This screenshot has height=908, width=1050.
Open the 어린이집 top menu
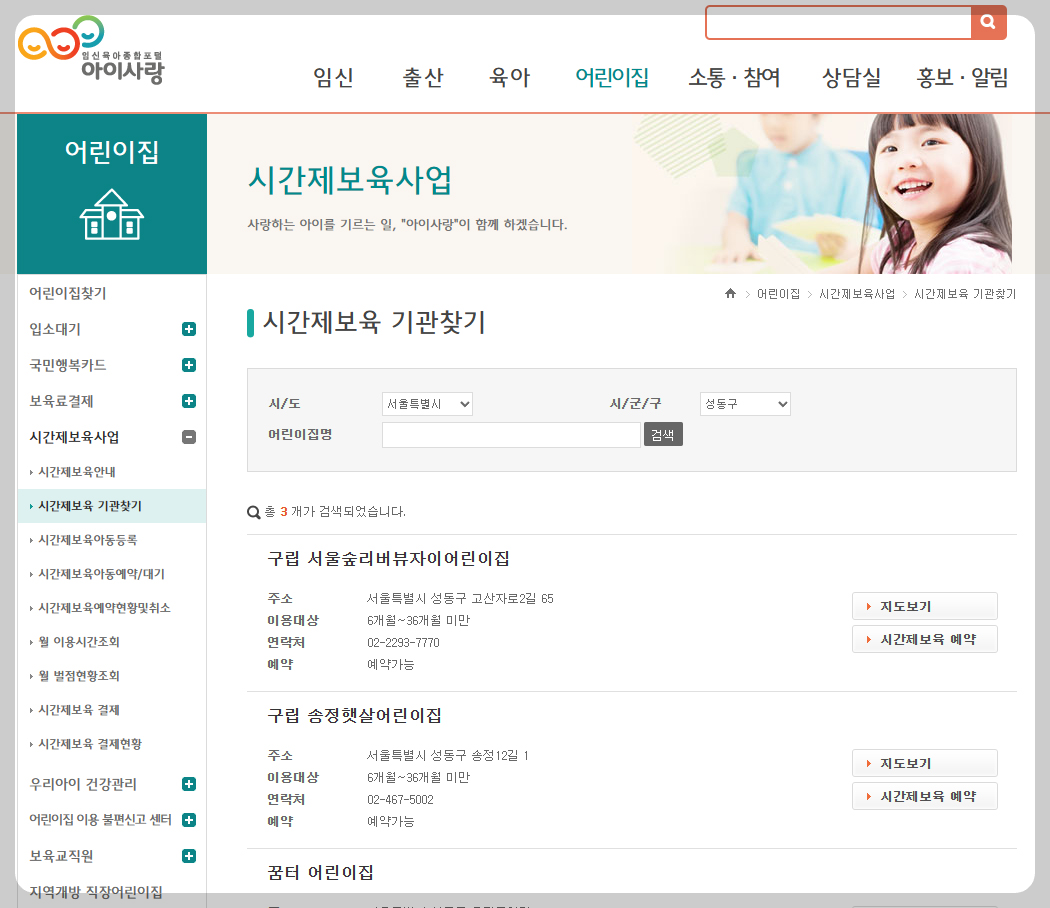click(612, 78)
